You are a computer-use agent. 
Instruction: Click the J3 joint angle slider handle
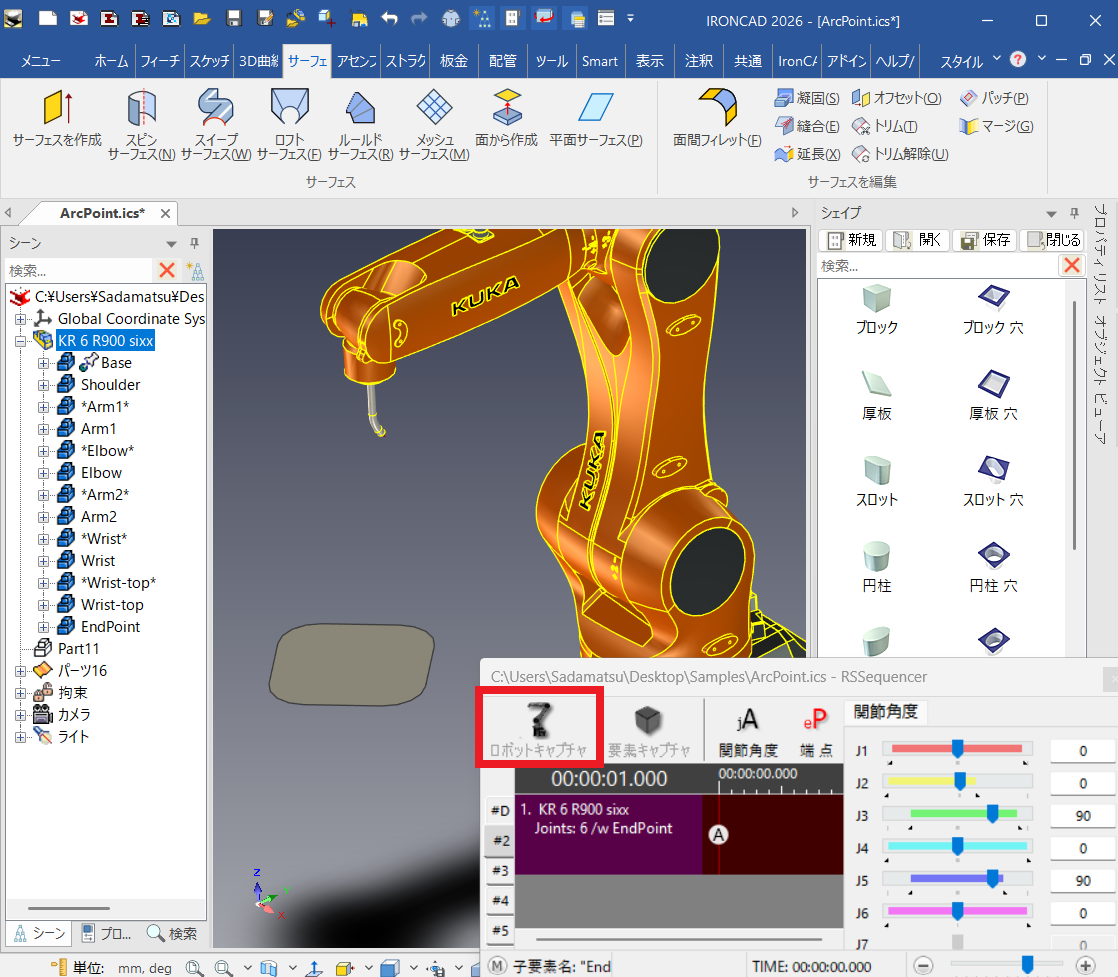[x=992, y=814]
